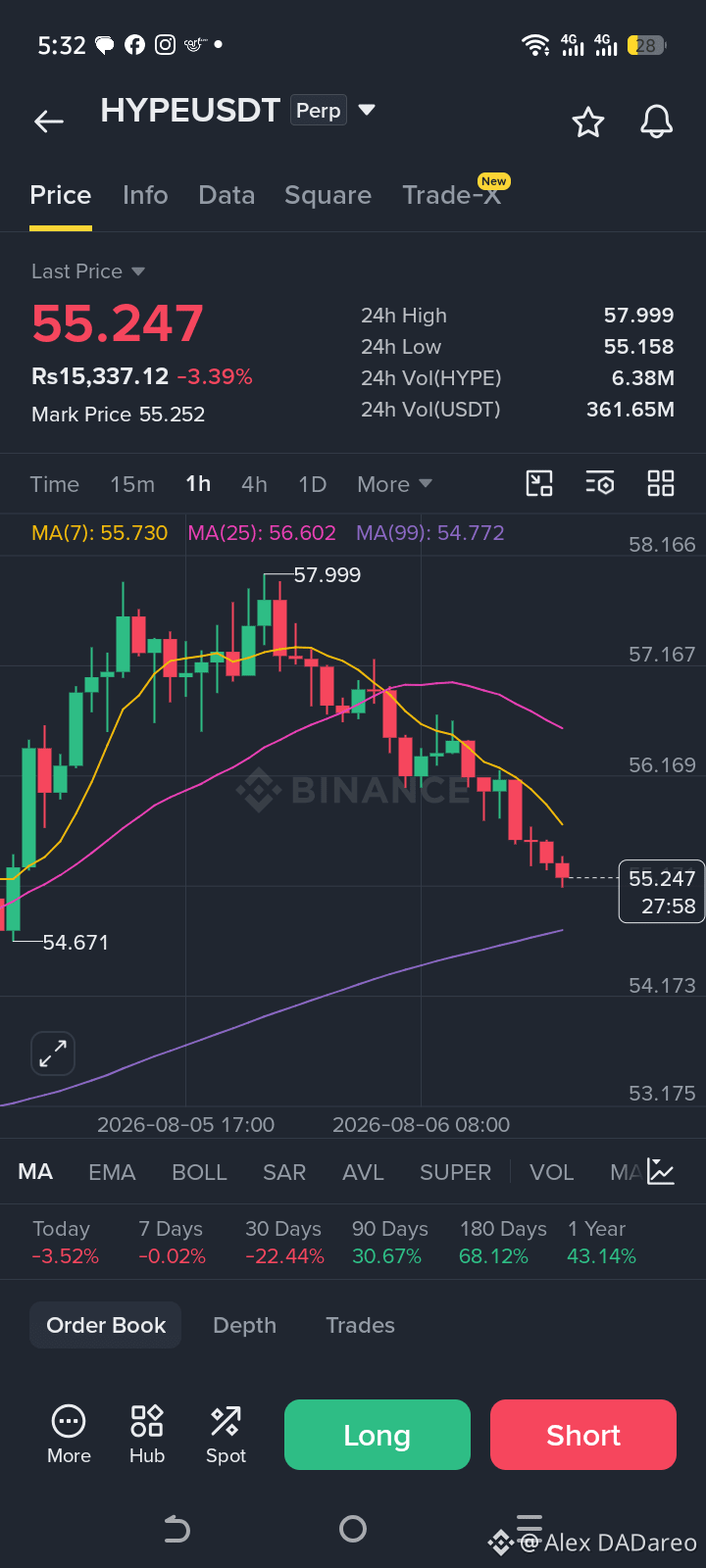The height and width of the screenshot is (1568, 706).
Task: Expand the HYPEUSDT pair selector arrow
Action: pos(367,110)
